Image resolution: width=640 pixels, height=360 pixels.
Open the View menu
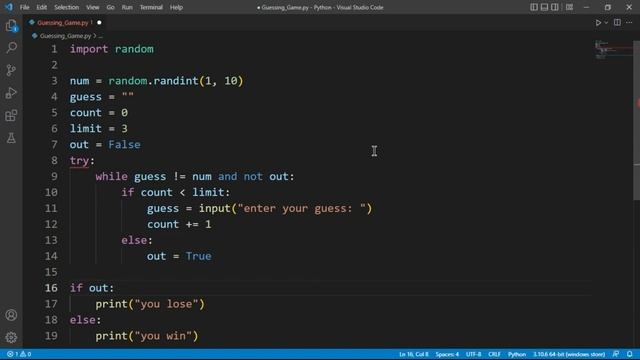coord(93,7)
